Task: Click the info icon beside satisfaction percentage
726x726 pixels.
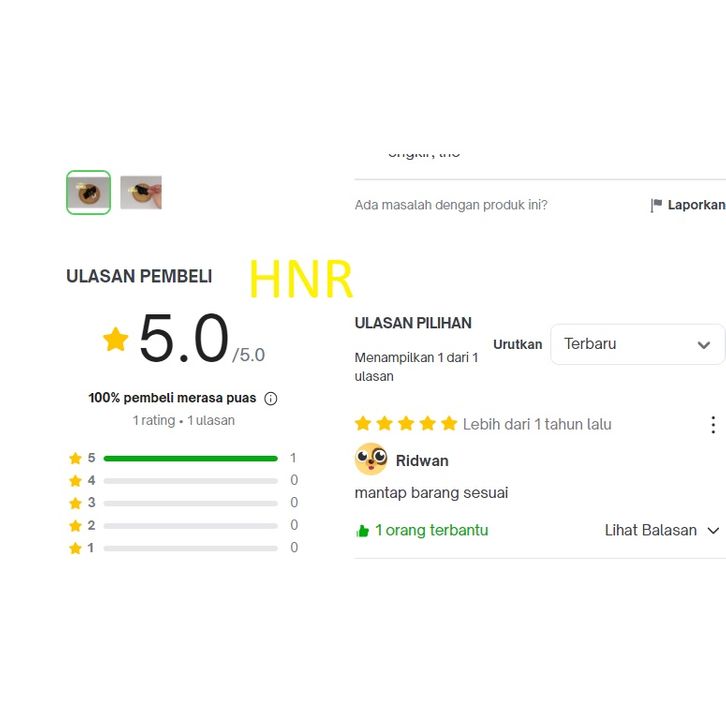Action: click(271, 398)
